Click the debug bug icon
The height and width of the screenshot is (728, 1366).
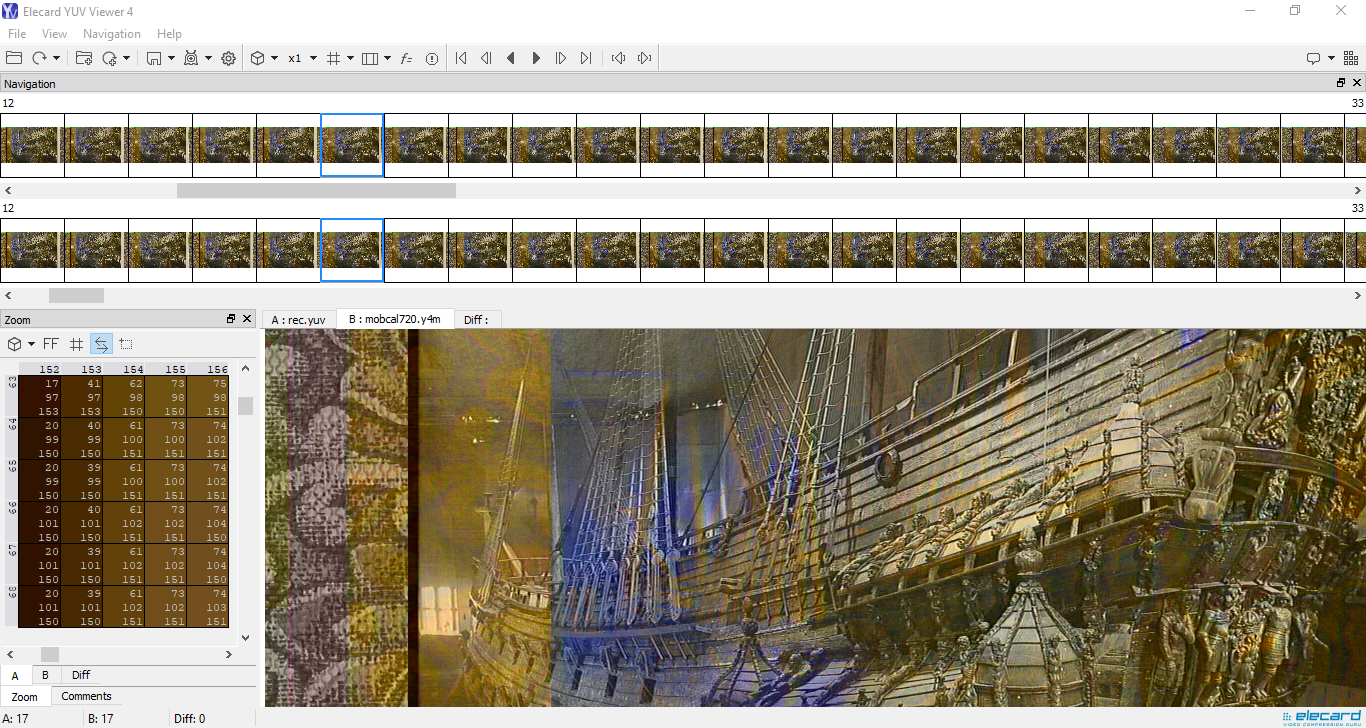191,58
